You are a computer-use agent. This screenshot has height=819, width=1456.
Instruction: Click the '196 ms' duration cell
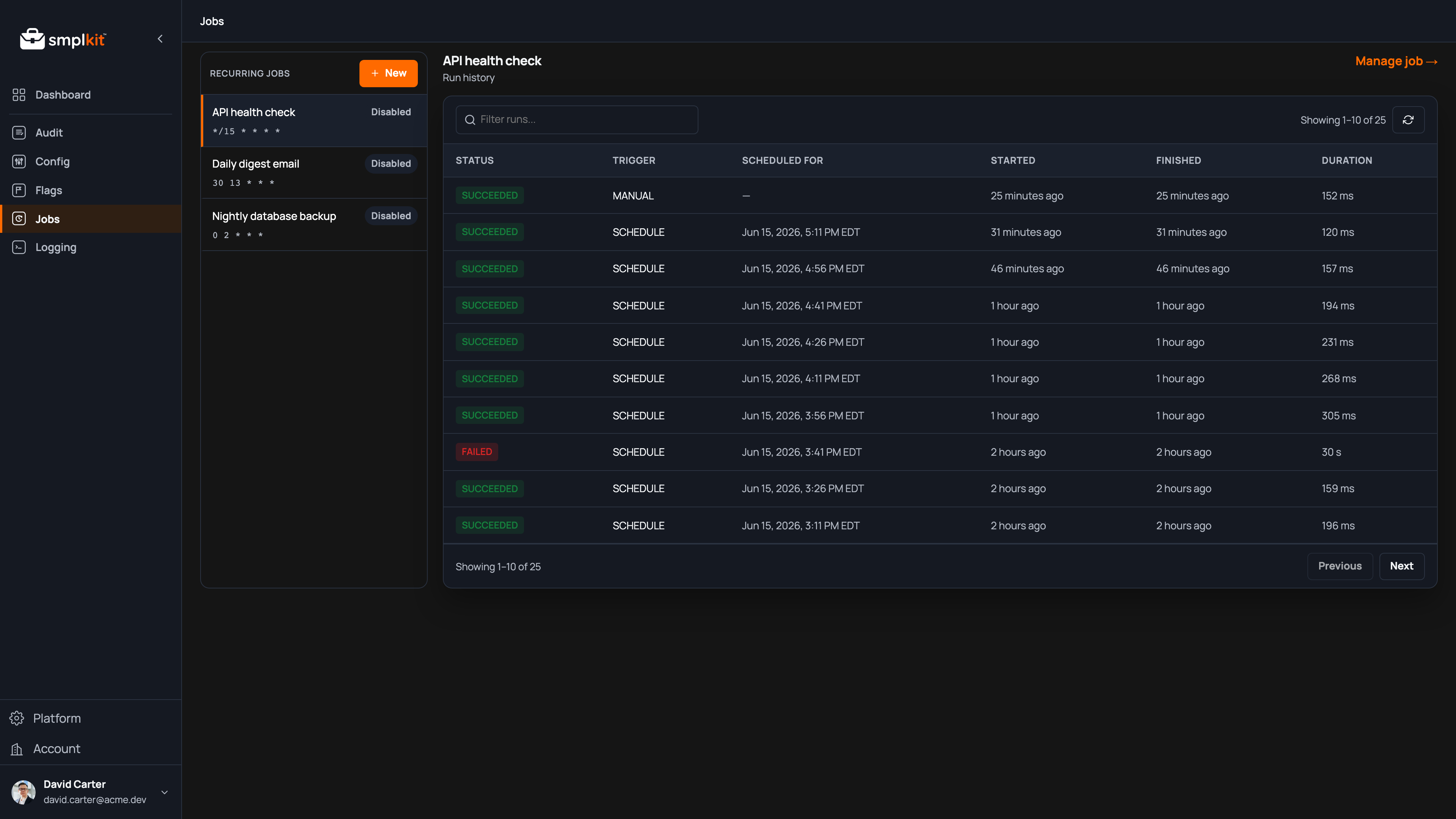pos(1338,526)
